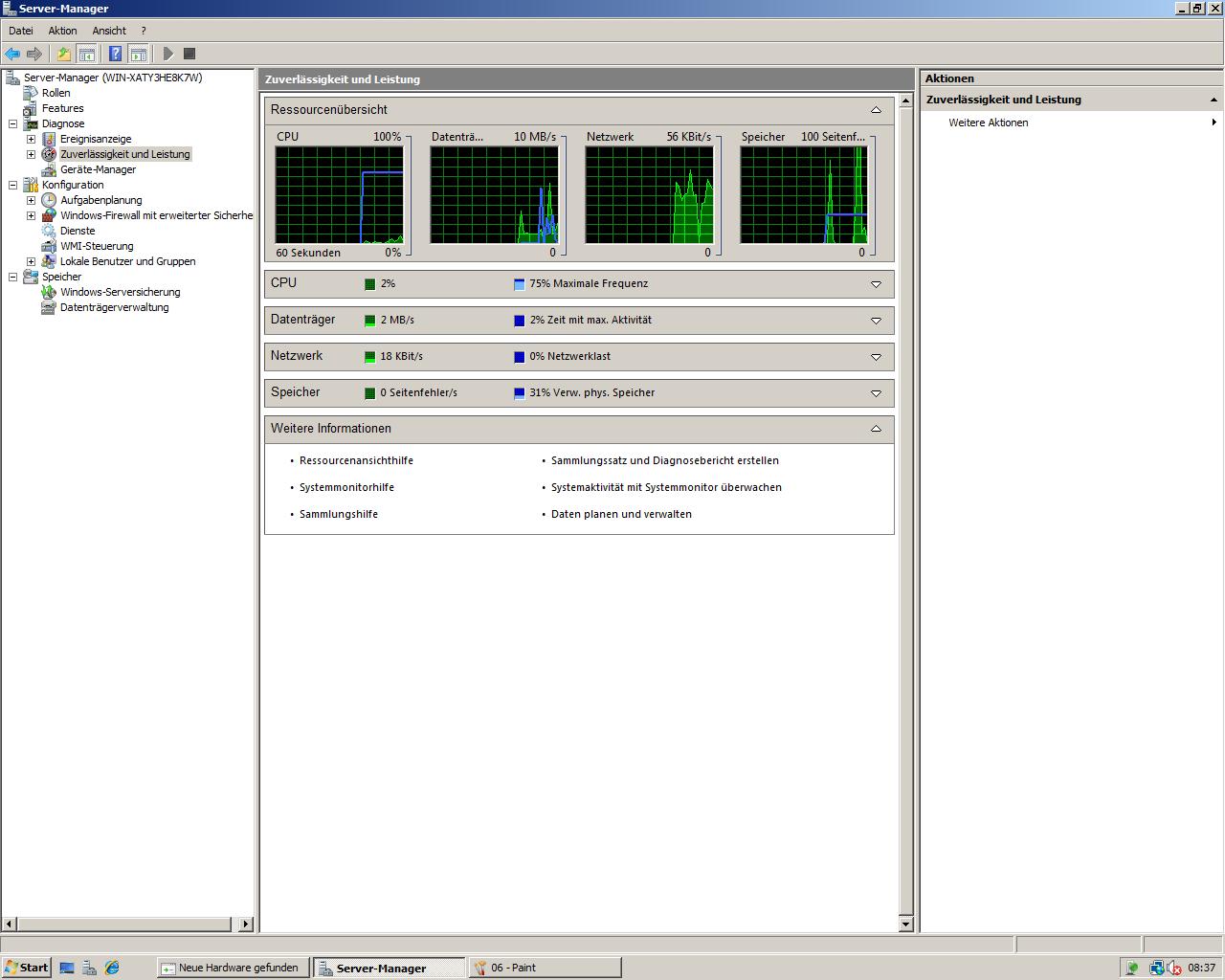The width and height of the screenshot is (1225, 980).
Task: Click Sammlungssatz und Diagnosebericht erstellen link
Action: (664, 460)
